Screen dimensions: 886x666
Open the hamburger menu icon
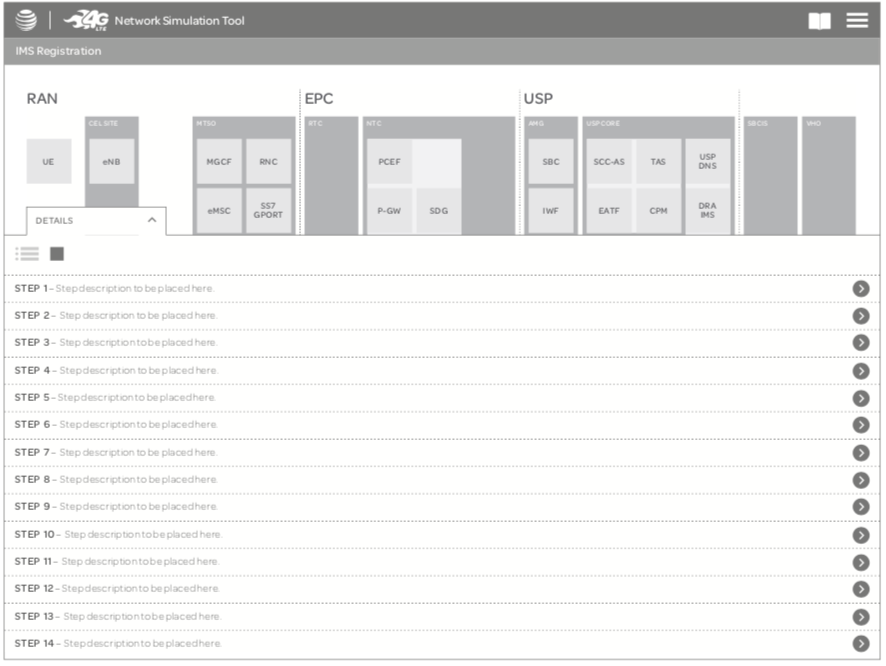[857, 20]
